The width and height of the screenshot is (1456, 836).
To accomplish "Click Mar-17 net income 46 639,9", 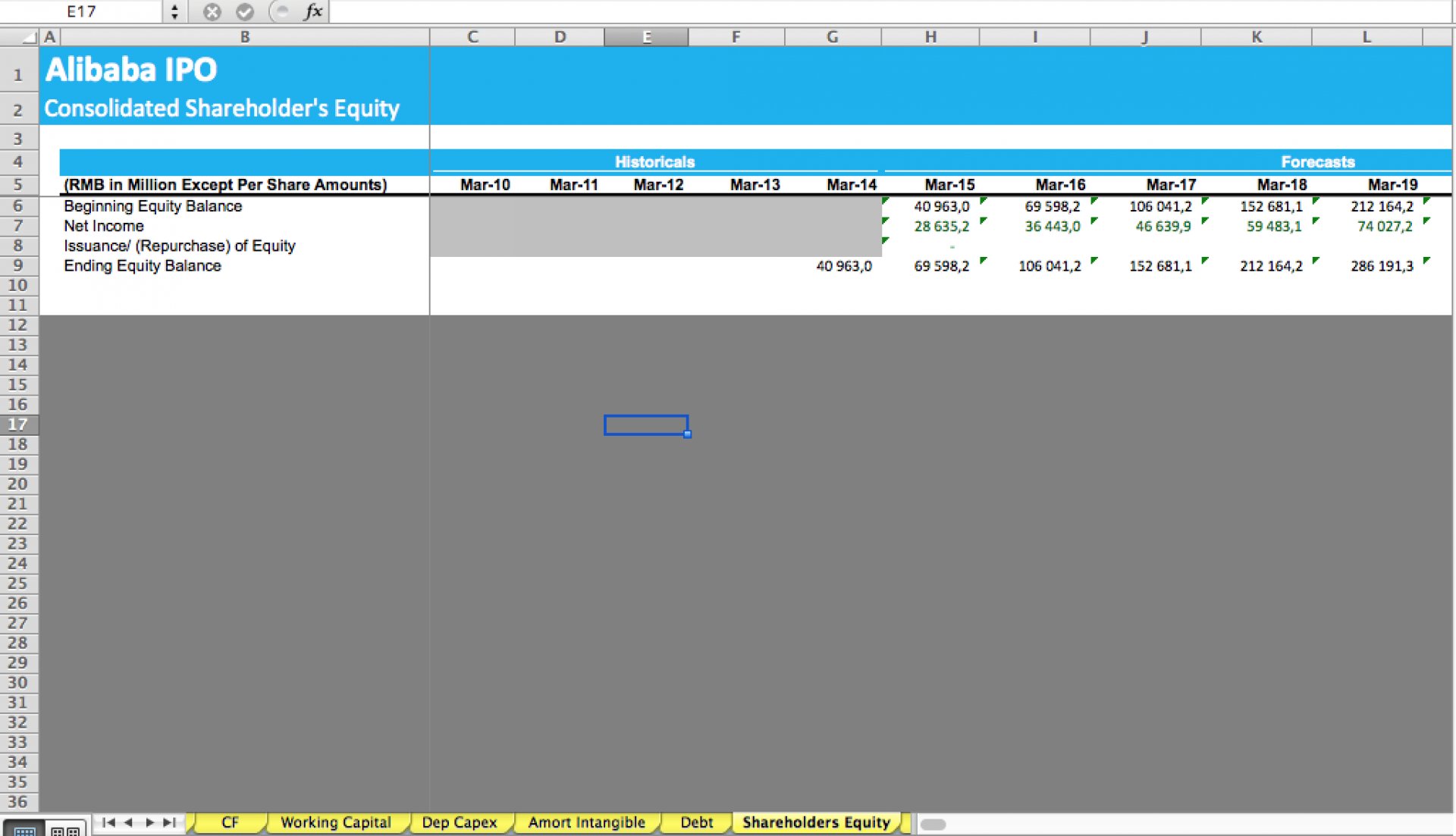I will coord(1163,226).
